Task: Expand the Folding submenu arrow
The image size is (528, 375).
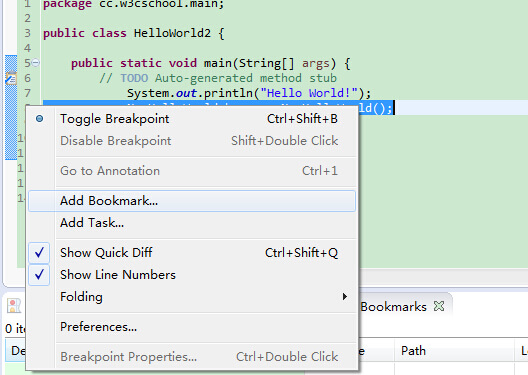Action: point(344,297)
